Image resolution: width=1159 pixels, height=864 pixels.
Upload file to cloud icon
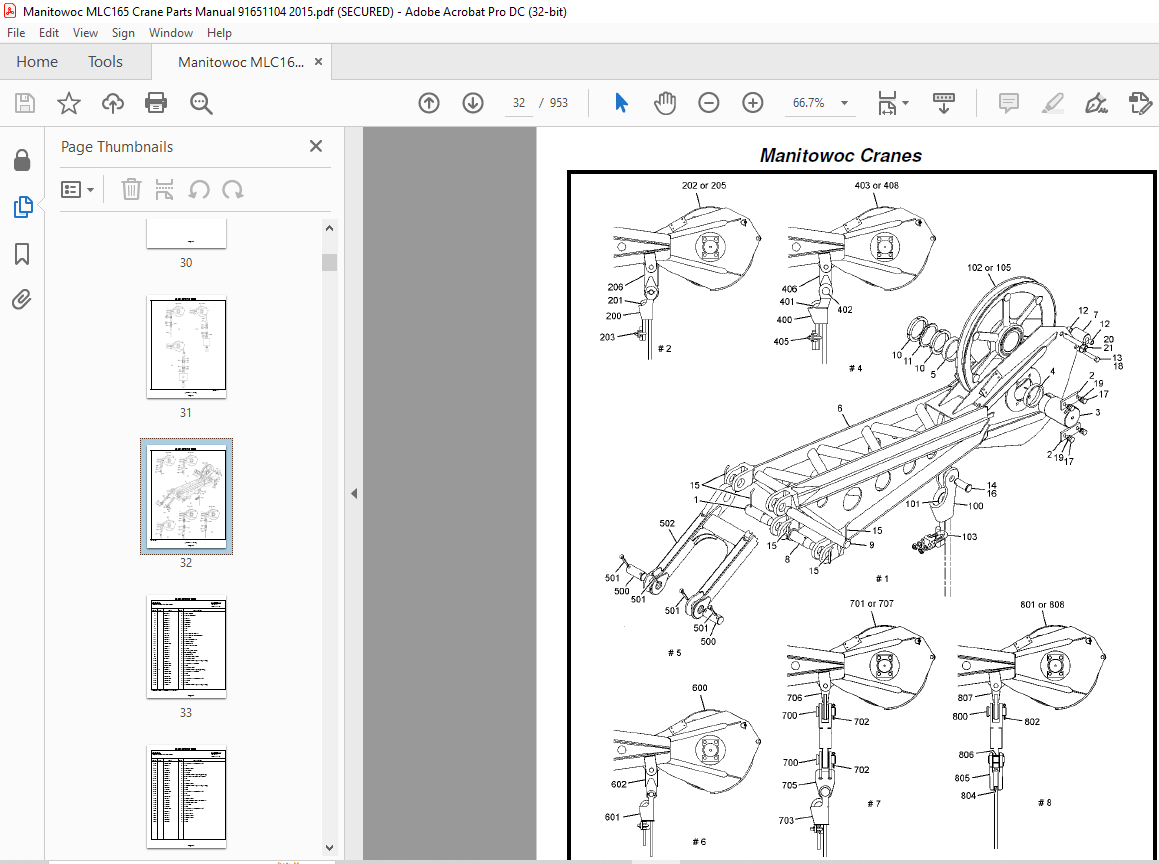coord(112,103)
